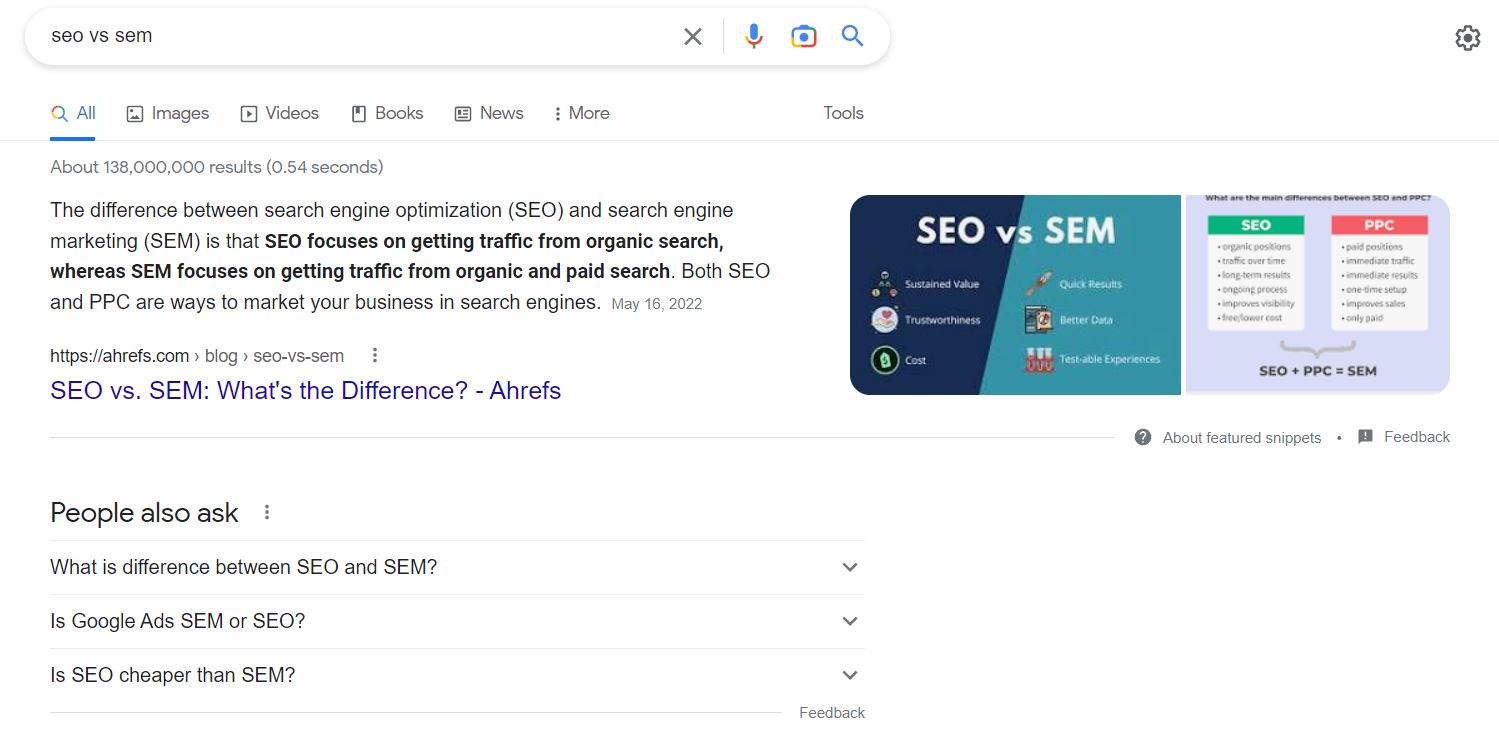Click the SEO vs SEM dark blue thumbnail
This screenshot has width=1499, height=733.
[x=1015, y=294]
